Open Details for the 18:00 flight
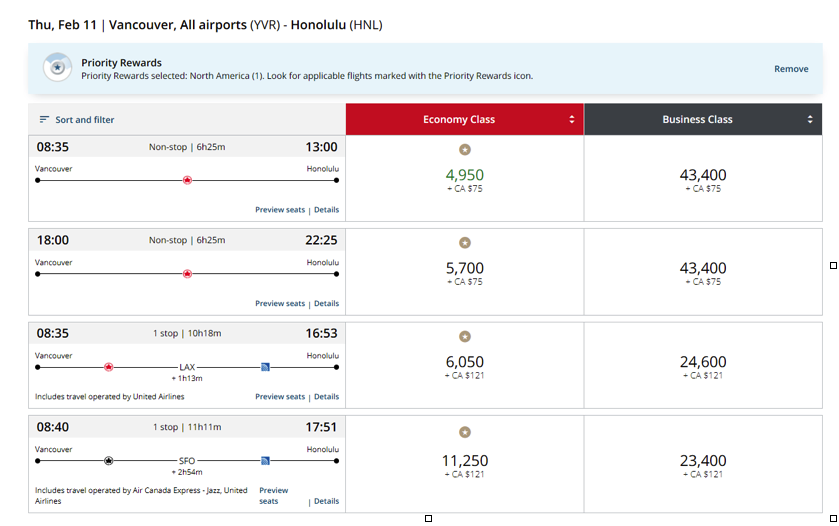This screenshot has width=839, height=526. pos(326,303)
